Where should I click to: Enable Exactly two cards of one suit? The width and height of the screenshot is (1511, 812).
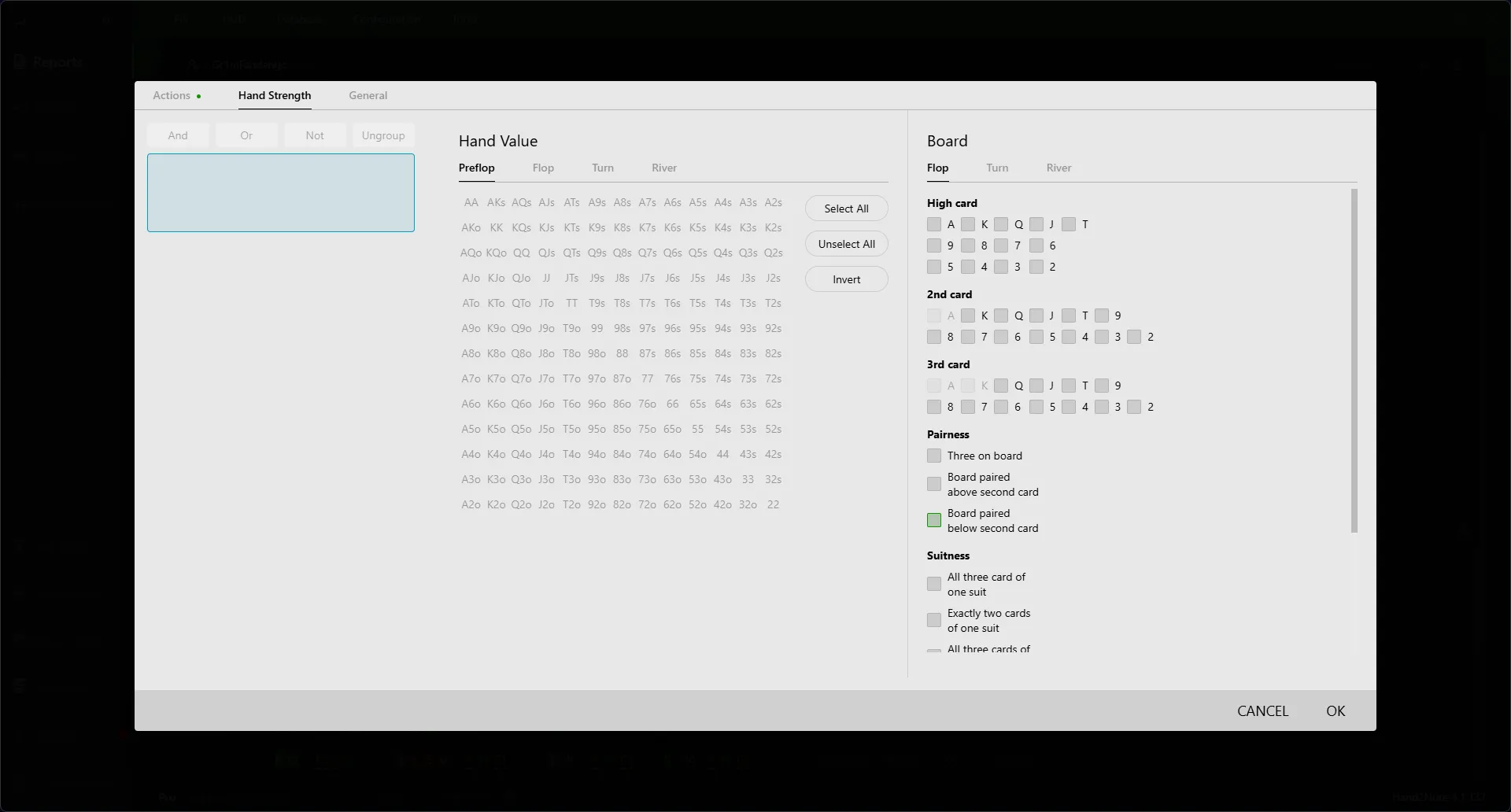click(x=934, y=620)
